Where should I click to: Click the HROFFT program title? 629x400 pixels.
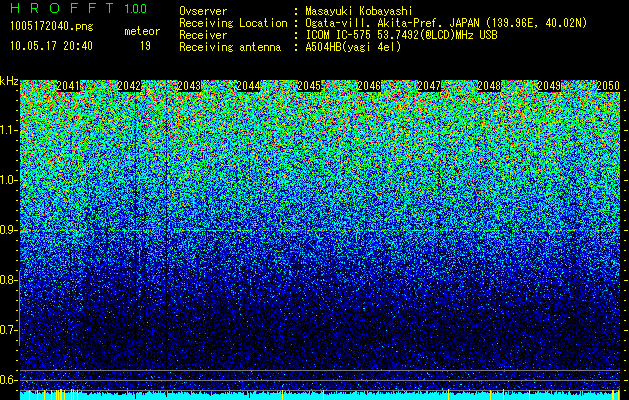point(62,8)
